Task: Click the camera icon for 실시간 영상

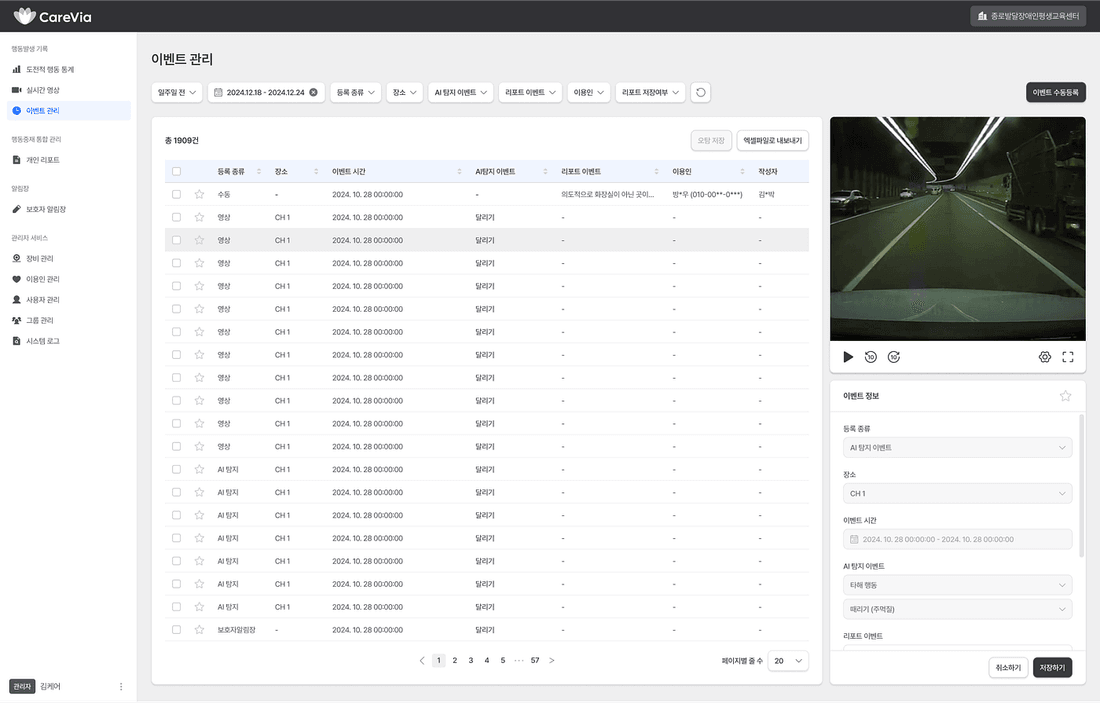Action: pos(17,90)
